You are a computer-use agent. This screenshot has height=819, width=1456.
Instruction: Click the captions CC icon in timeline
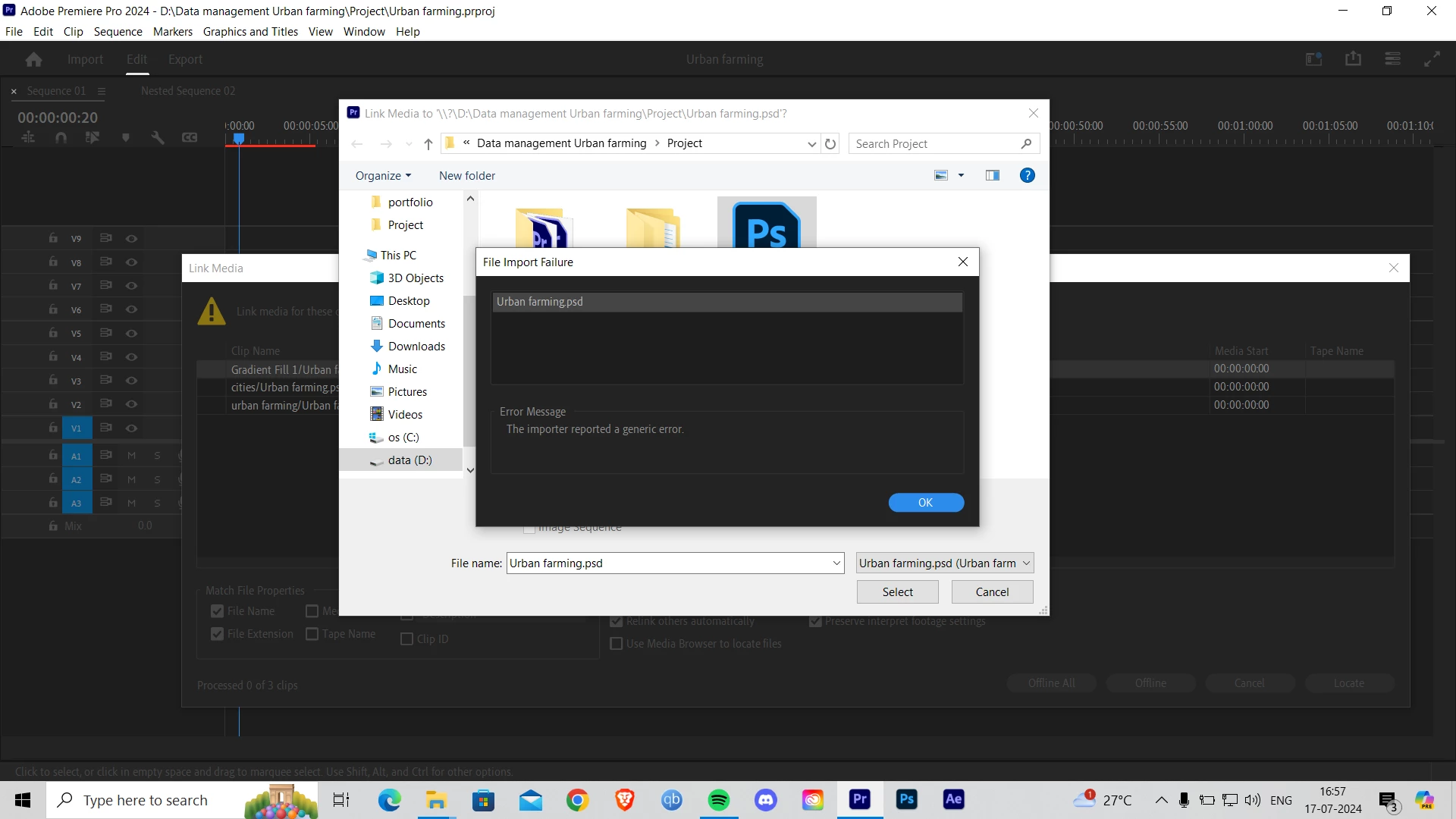tap(190, 137)
